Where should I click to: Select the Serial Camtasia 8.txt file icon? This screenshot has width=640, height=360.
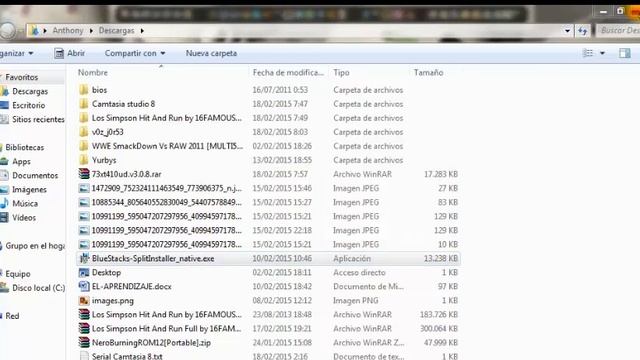[x=84, y=356]
